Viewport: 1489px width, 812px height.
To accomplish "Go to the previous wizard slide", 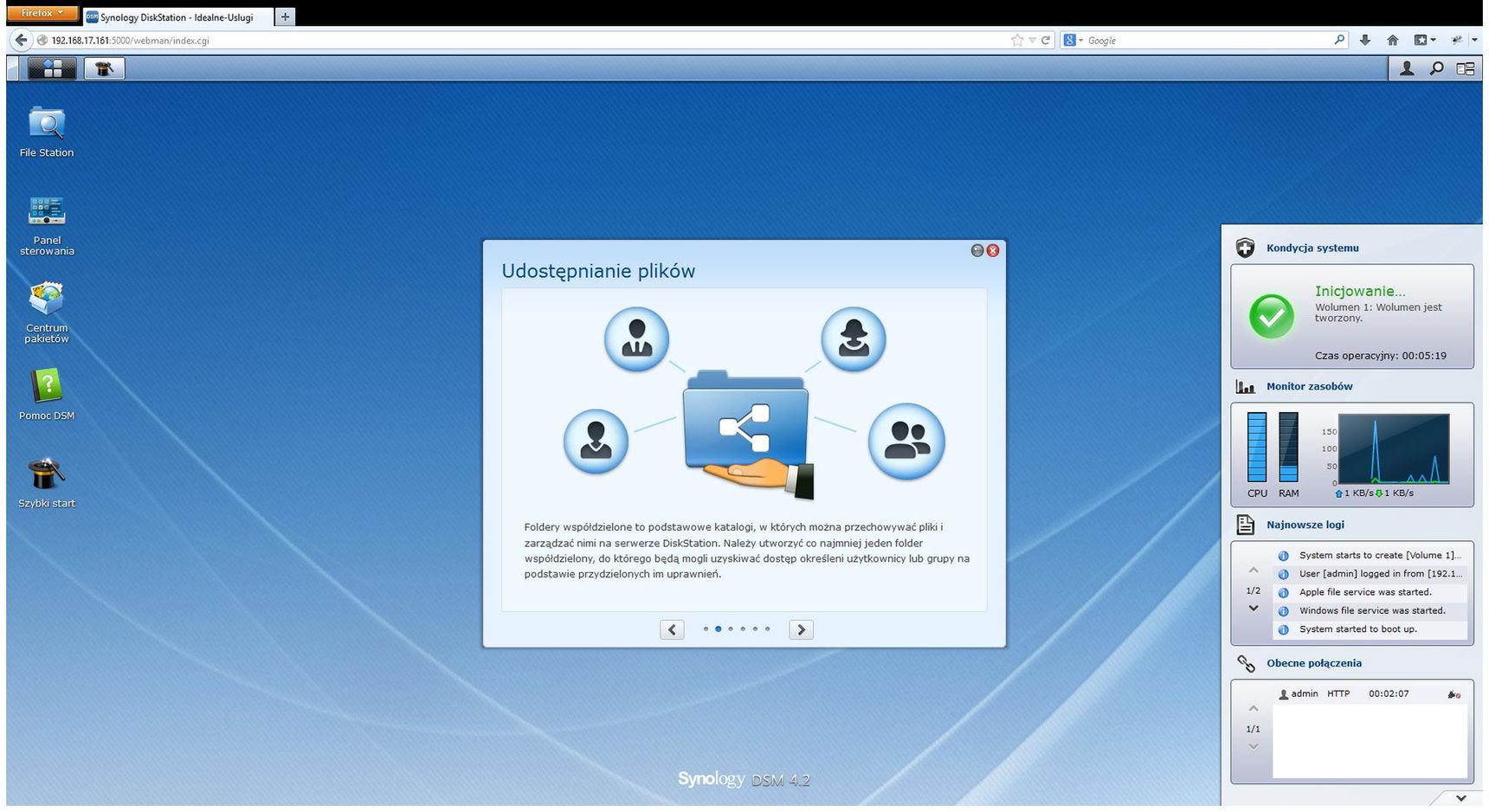I will [672, 629].
